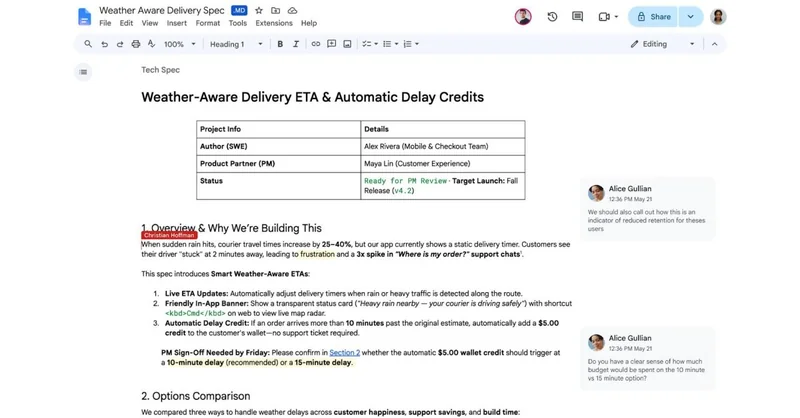Show the document outline sidebar icon

tap(83, 72)
